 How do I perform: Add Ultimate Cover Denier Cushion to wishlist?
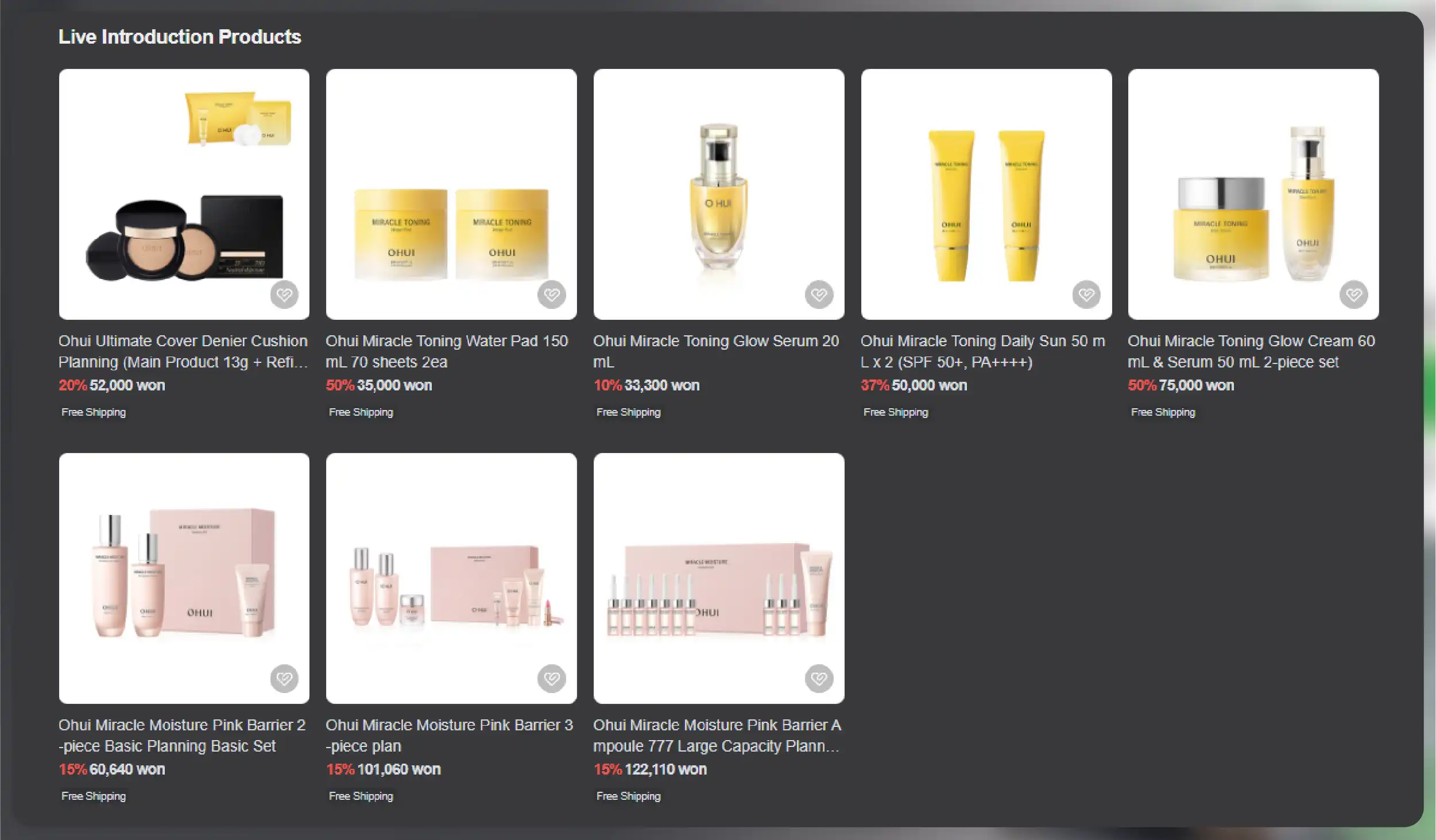click(284, 295)
